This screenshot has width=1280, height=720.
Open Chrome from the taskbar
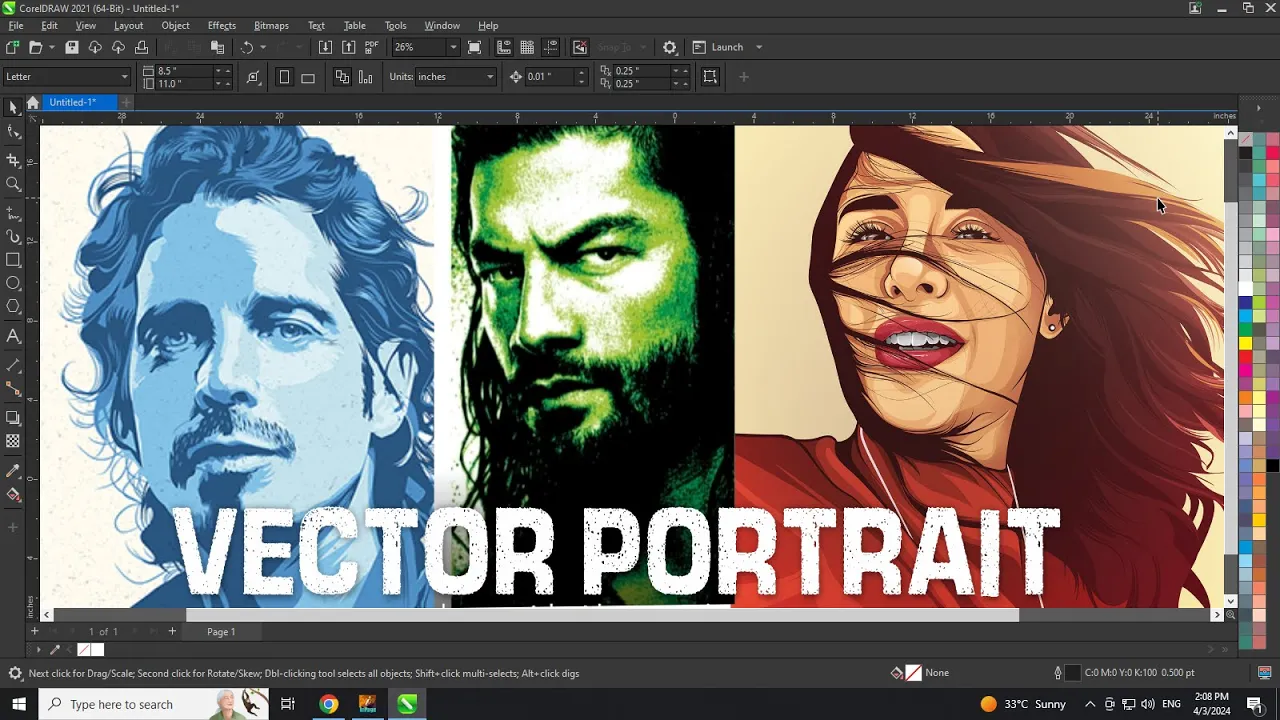coord(328,704)
